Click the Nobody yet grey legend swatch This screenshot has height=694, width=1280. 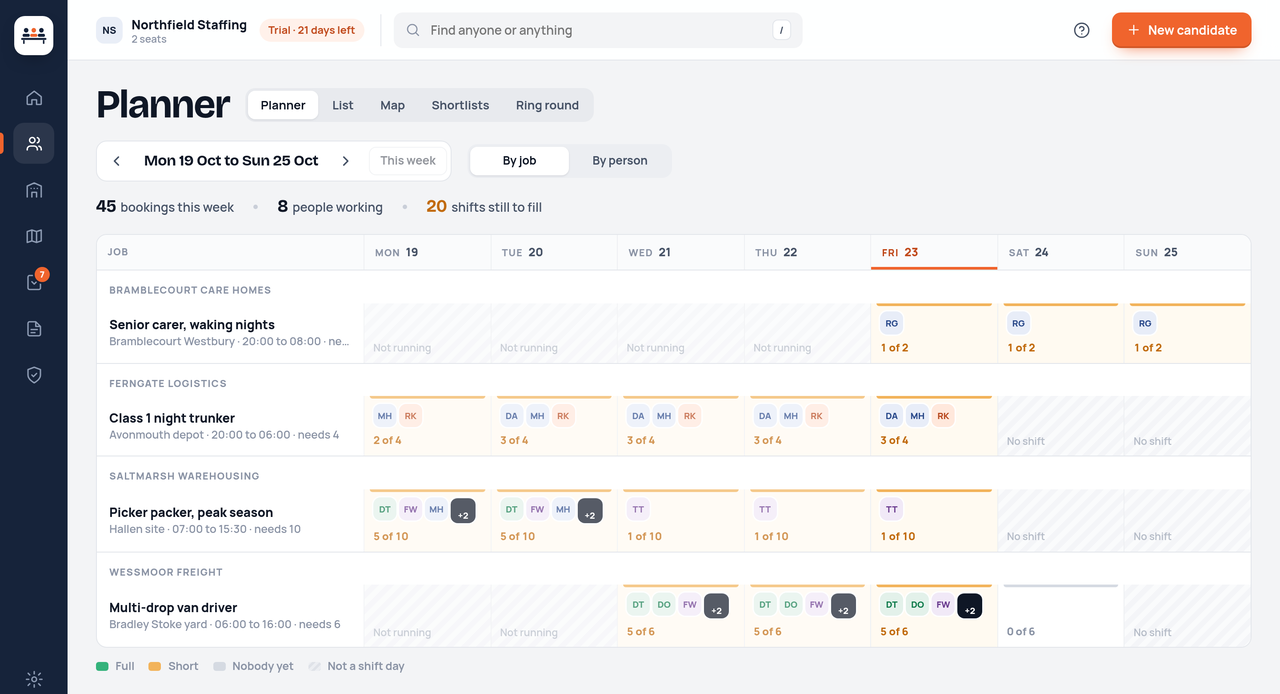(219, 667)
